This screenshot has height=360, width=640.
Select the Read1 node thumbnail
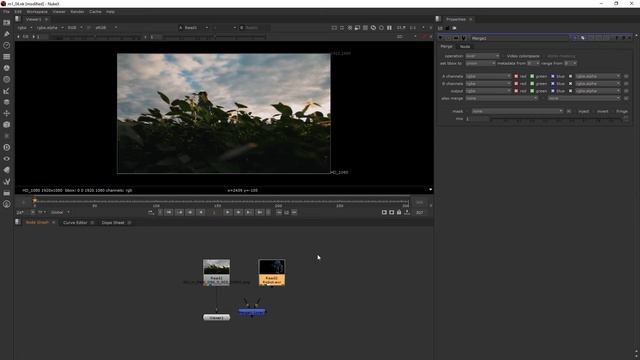pyautogui.click(x=216, y=272)
